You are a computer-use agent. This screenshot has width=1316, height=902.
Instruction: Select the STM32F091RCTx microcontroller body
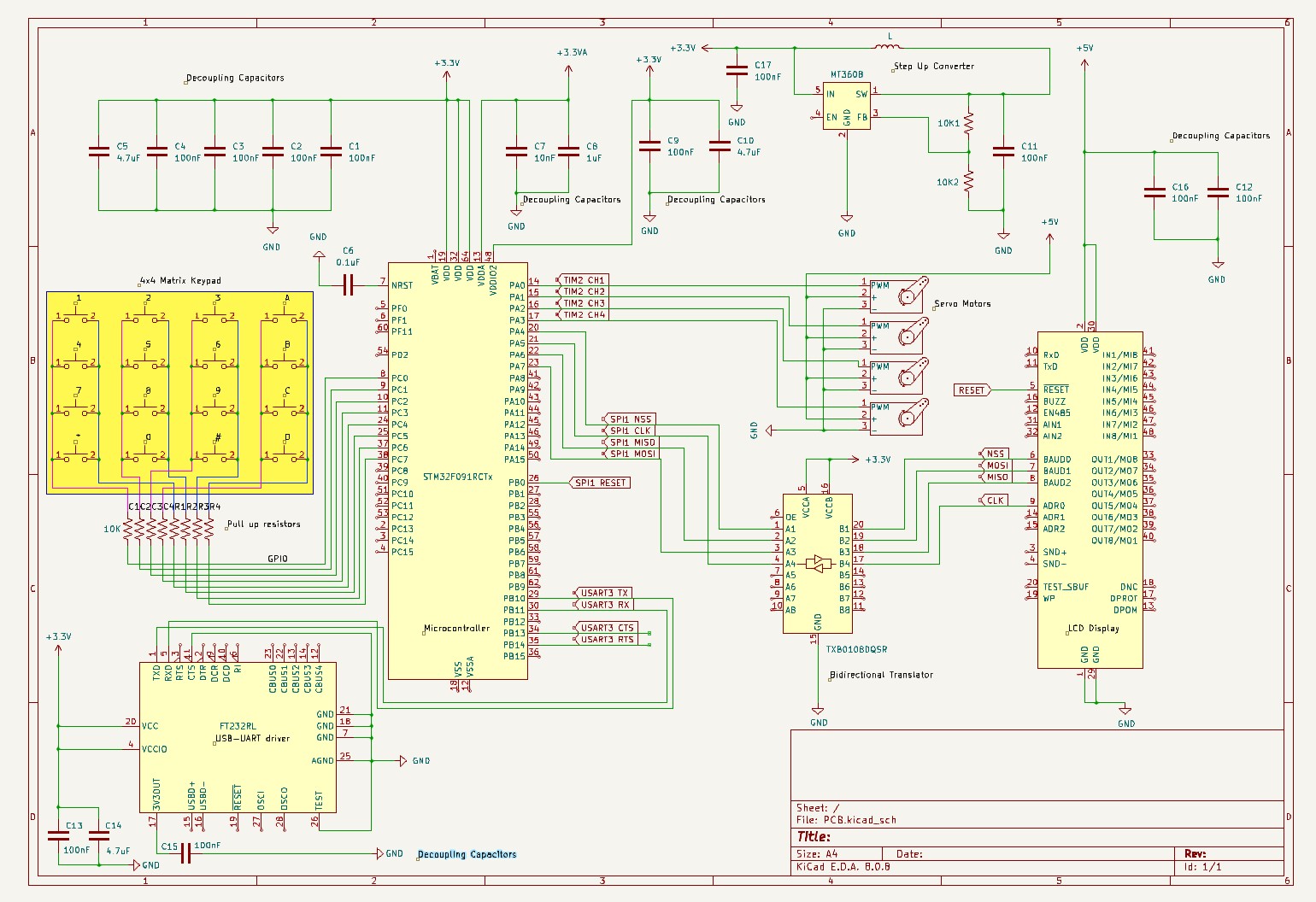tap(457, 470)
